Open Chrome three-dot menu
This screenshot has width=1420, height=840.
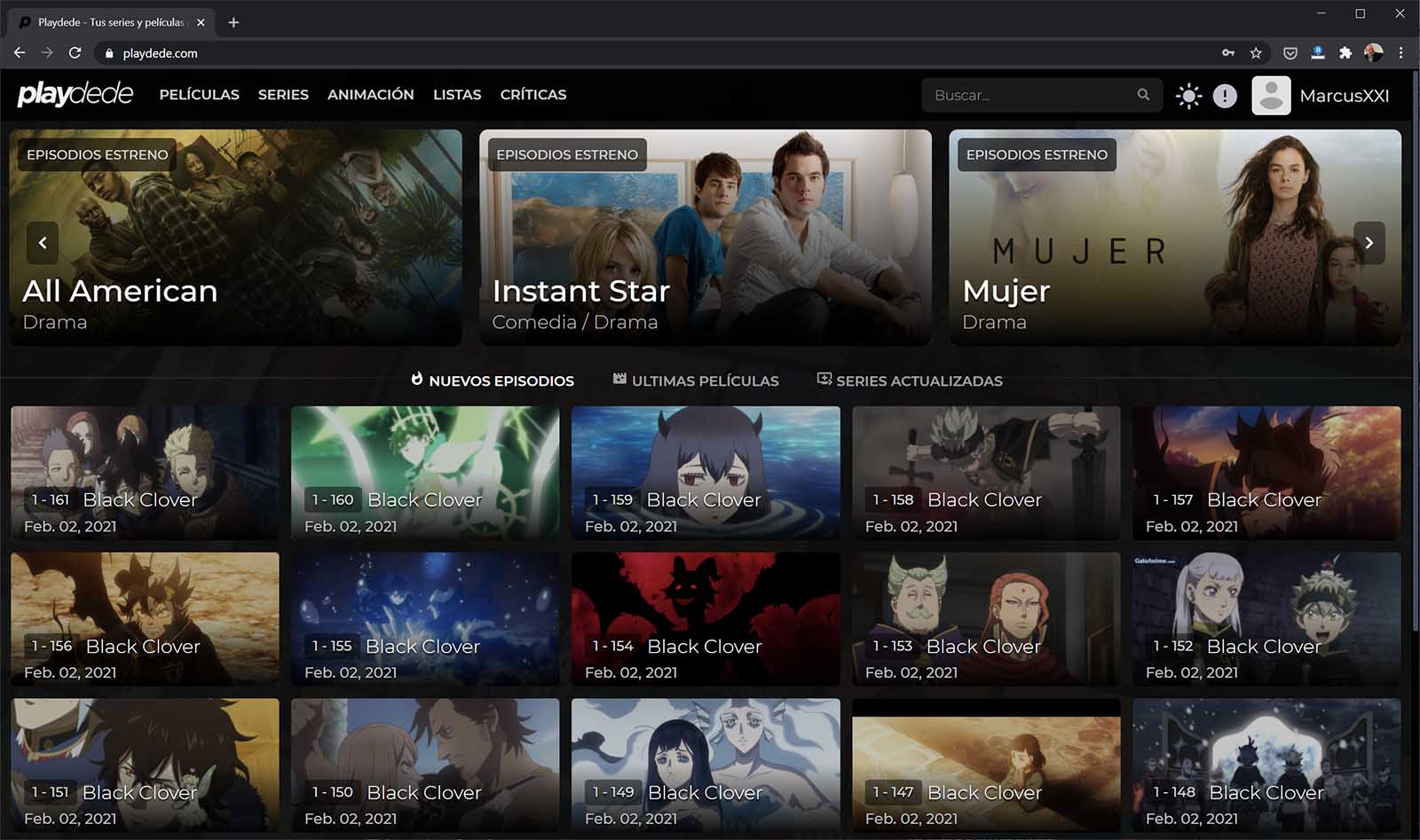coord(1400,53)
